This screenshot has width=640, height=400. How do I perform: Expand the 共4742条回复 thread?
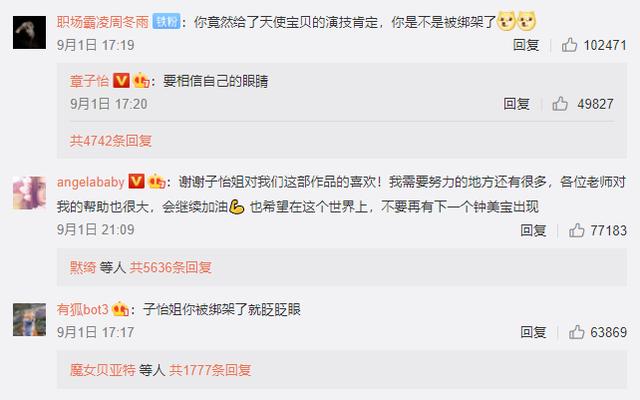pyautogui.click(x=111, y=141)
